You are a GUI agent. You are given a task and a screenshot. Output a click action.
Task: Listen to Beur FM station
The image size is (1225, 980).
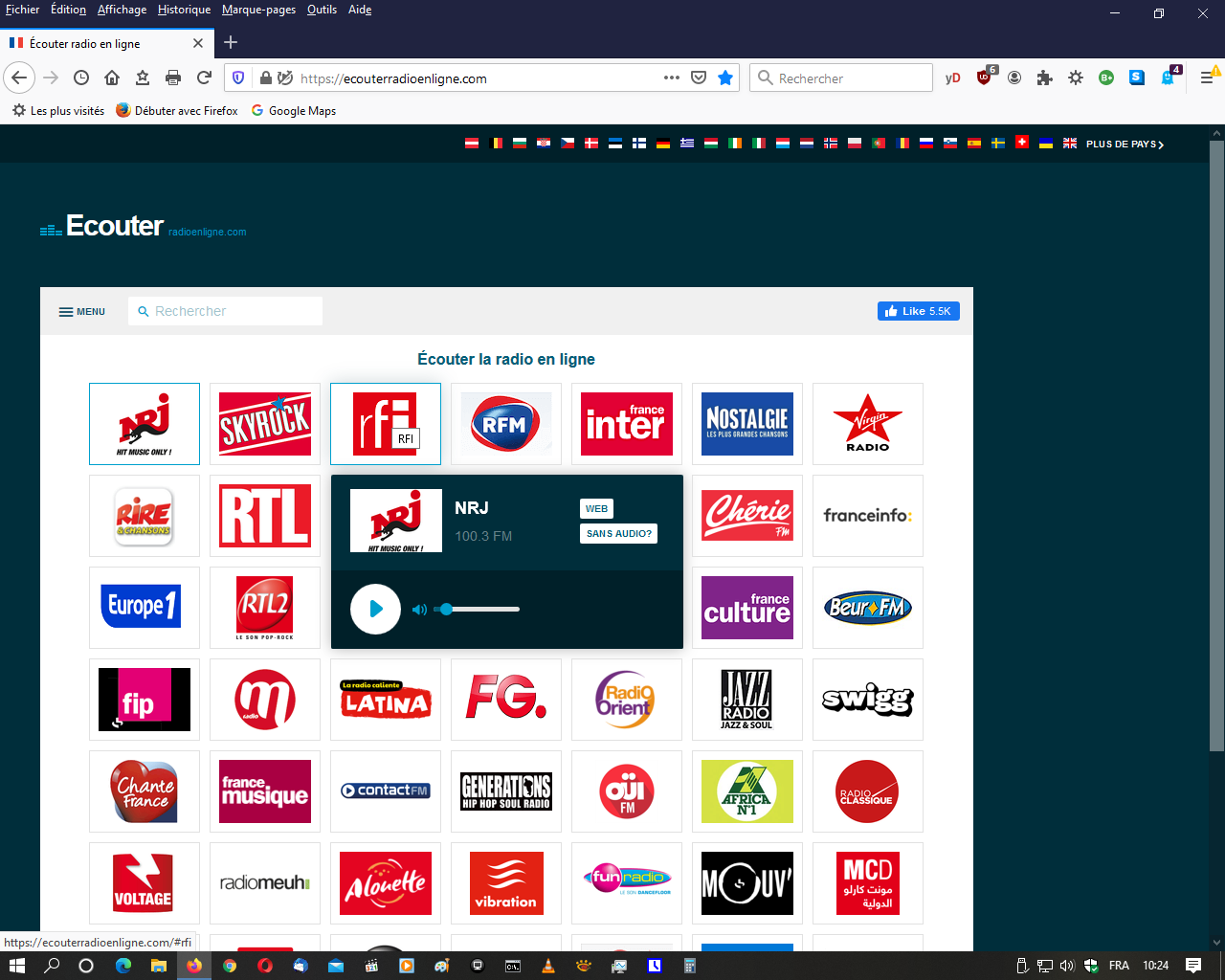click(x=868, y=608)
